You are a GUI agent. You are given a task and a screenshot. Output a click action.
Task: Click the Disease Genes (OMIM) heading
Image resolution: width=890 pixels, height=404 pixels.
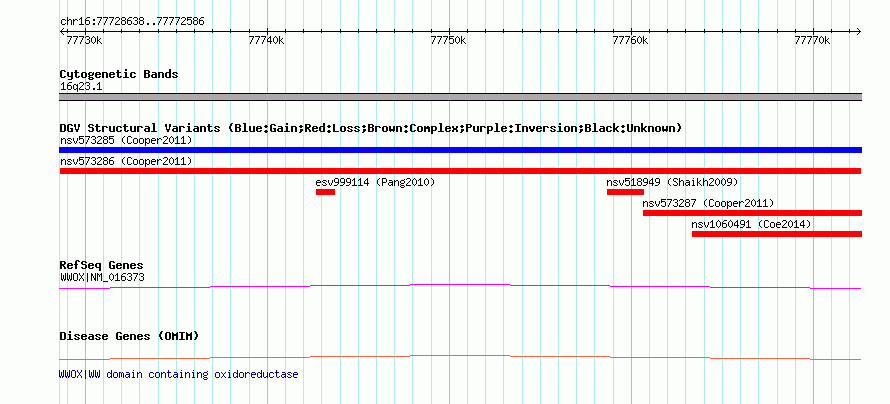pyautogui.click(x=129, y=336)
